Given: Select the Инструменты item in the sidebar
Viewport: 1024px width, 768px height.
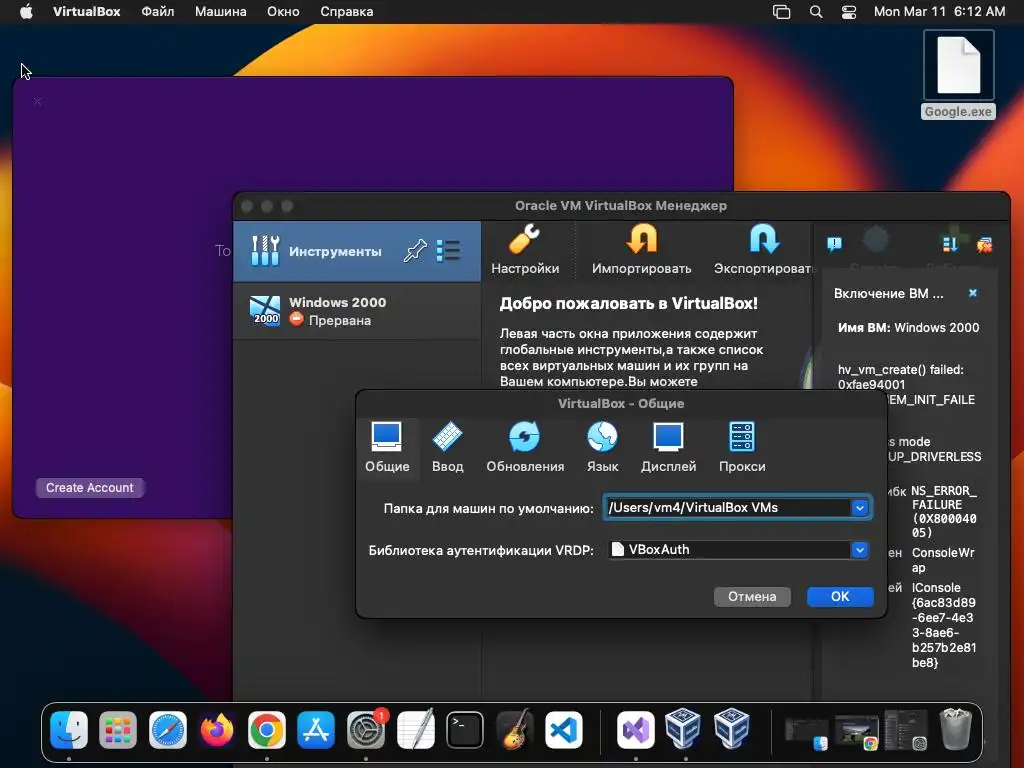Looking at the screenshot, I should [x=357, y=251].
